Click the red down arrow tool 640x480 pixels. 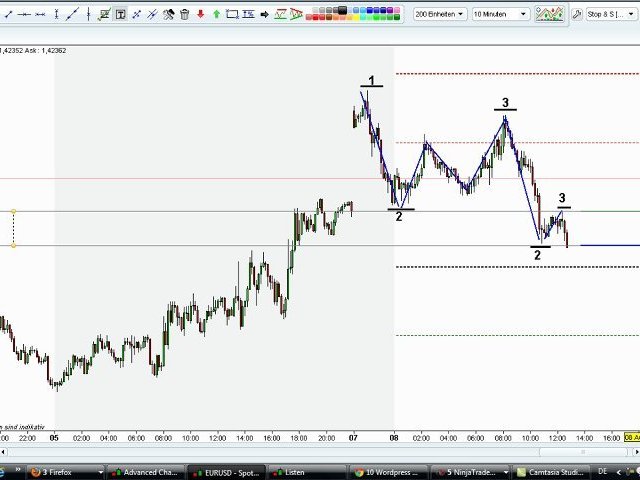201,14
